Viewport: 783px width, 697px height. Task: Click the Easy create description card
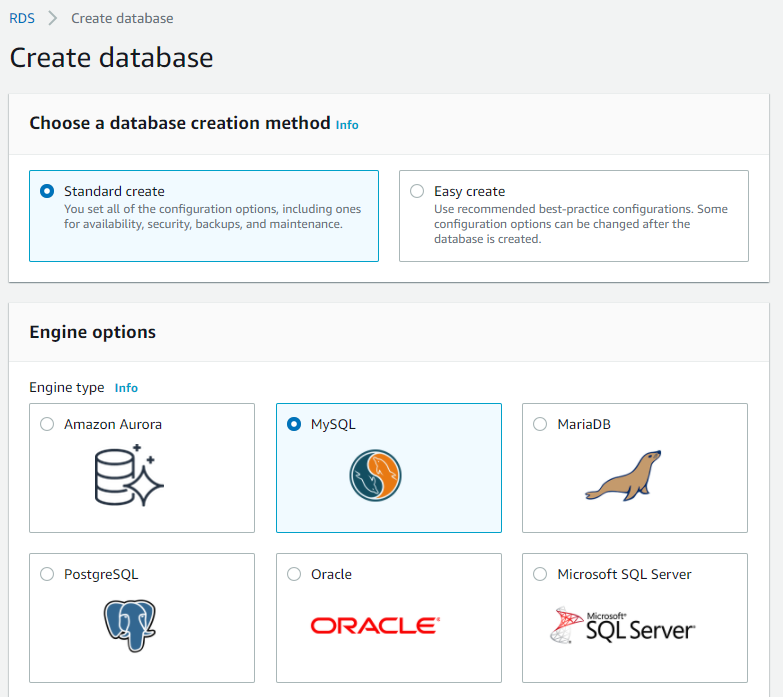(574, 216)
